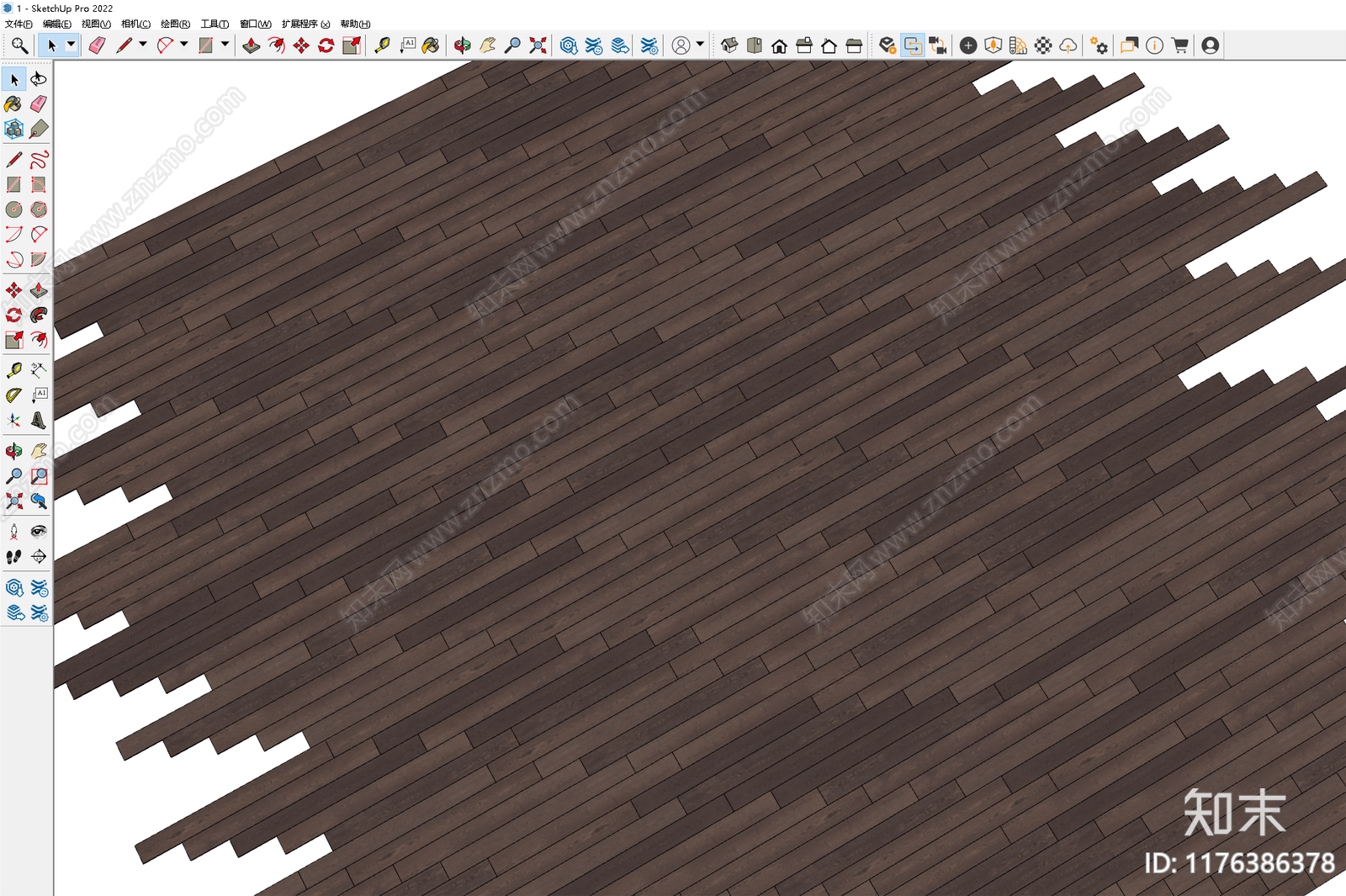Open the shopping cart icon

pyautogui.click(x=1180, y=45)
